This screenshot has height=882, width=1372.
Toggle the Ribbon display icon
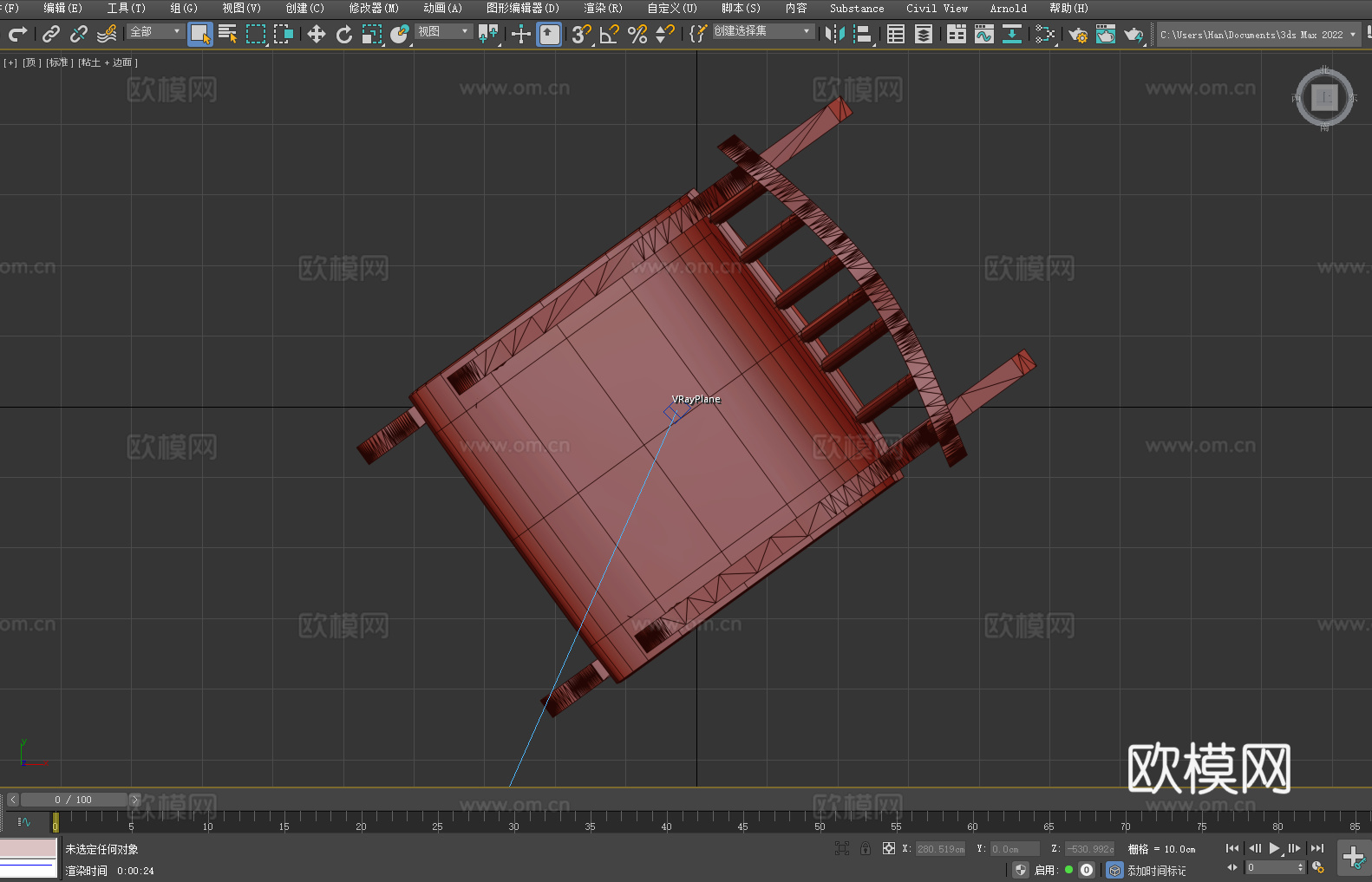(957, 34)
